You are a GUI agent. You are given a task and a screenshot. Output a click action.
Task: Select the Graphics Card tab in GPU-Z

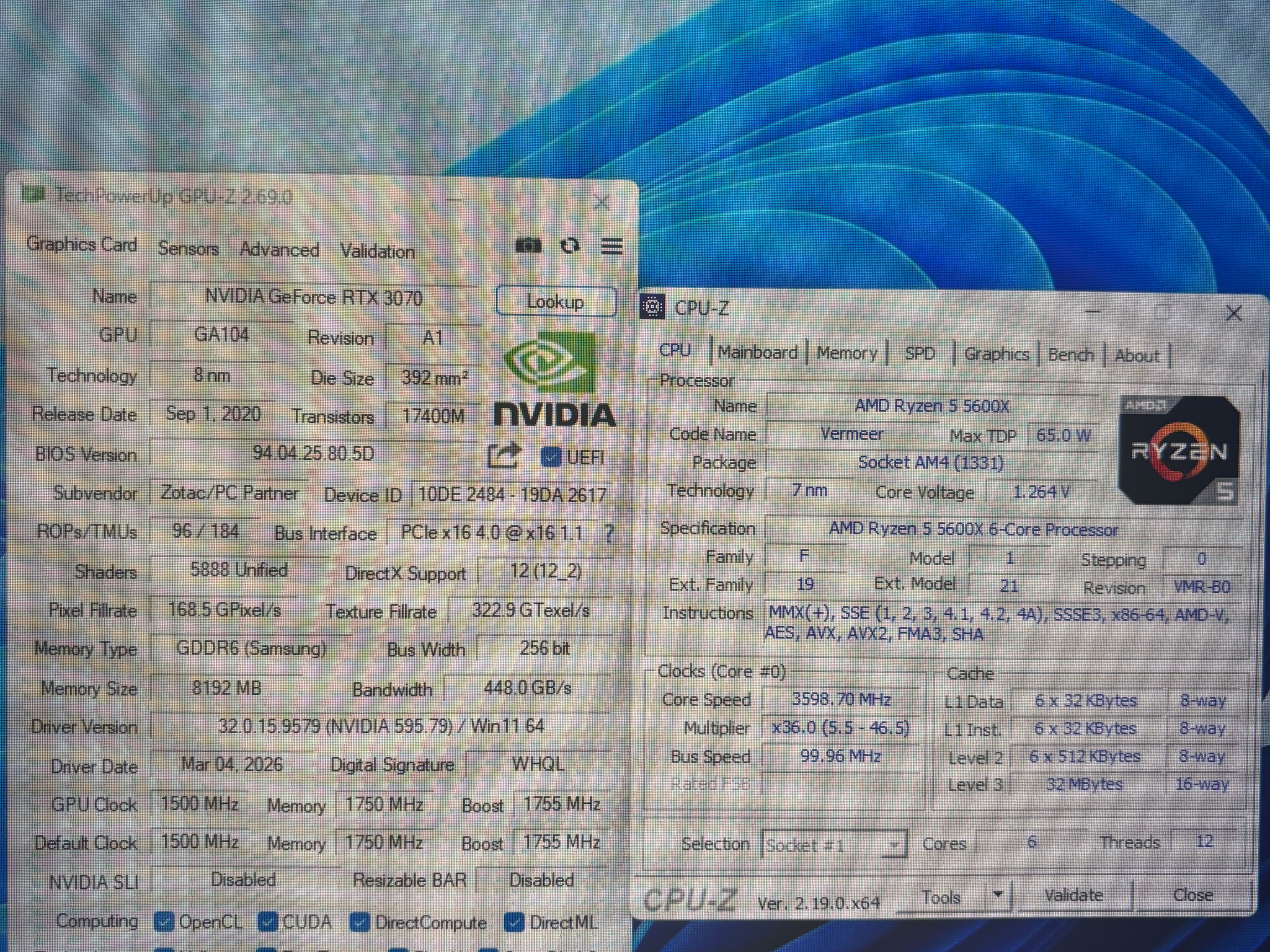coord(82,244)
